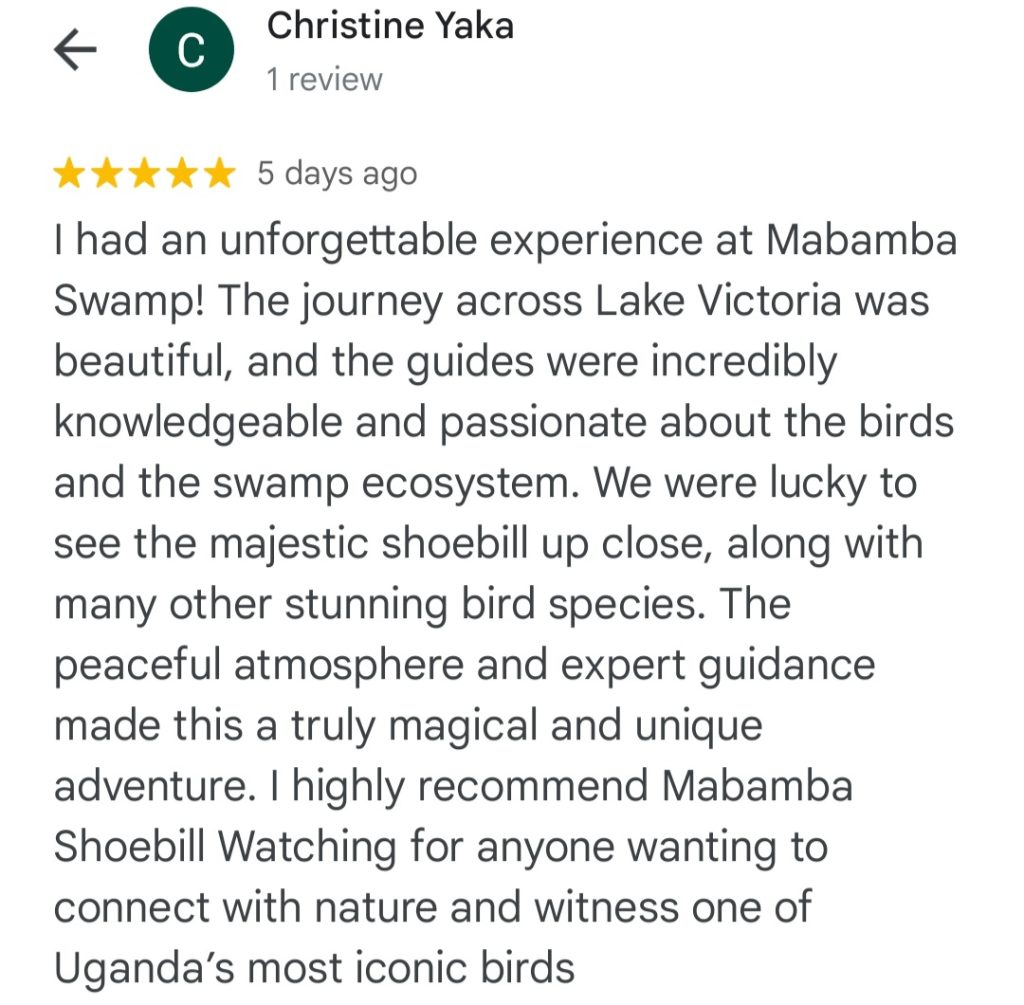This screenshot has height=1005, width=1024.
Task: Open Christine Yaka's profile name
Action: [390, 27]
